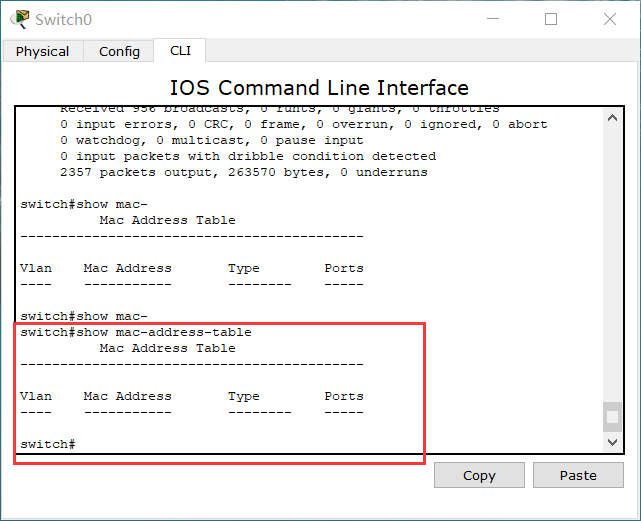Click the scrollbar down arrow

pyautogui.click(x=612, y=442)
